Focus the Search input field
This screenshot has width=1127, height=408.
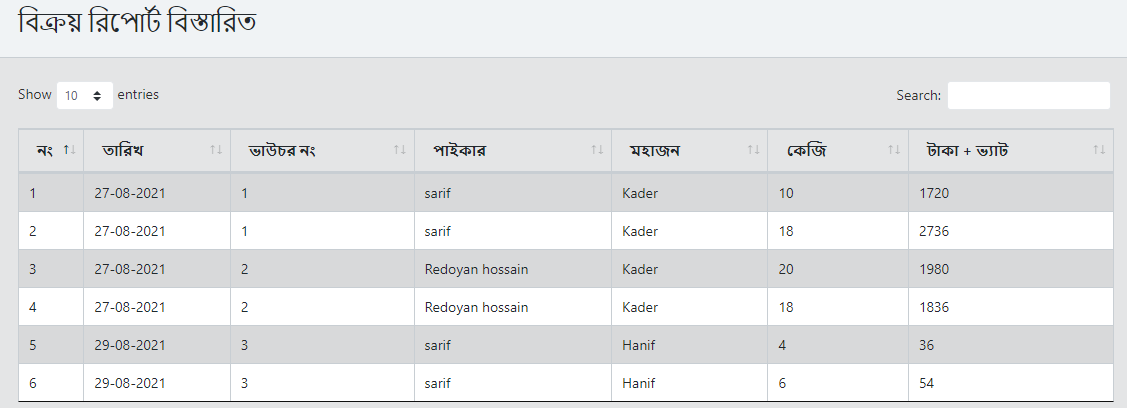[1028, 96]
